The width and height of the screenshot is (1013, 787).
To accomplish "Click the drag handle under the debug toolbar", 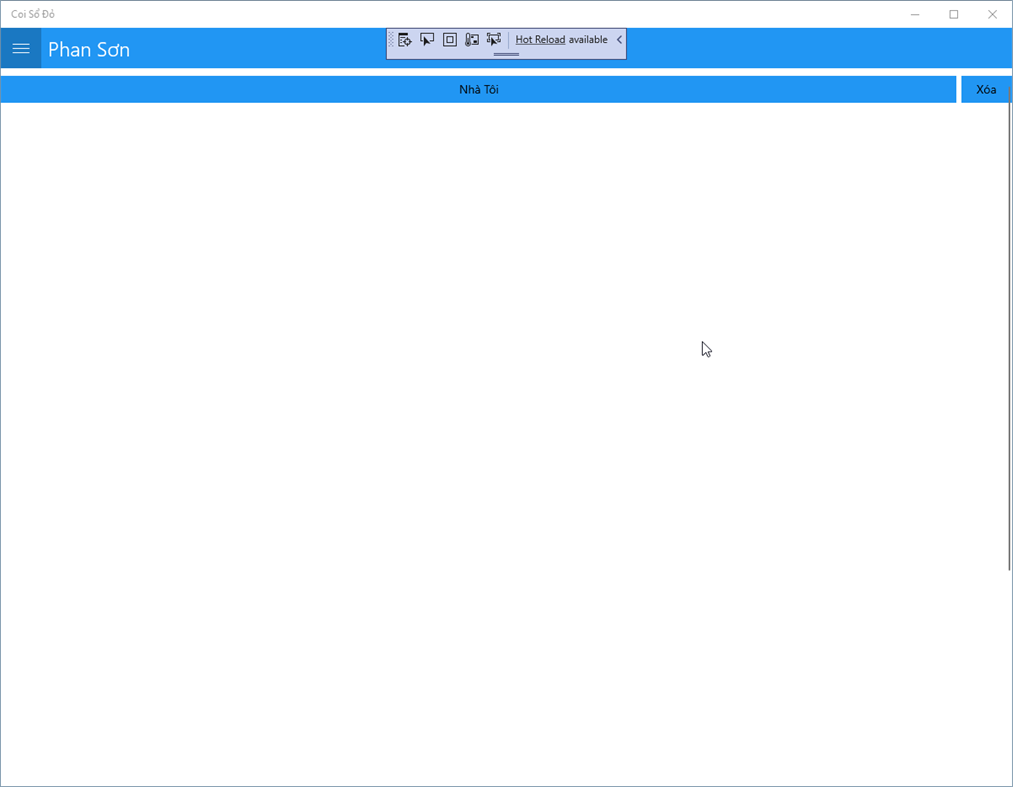I will [507, 52].
